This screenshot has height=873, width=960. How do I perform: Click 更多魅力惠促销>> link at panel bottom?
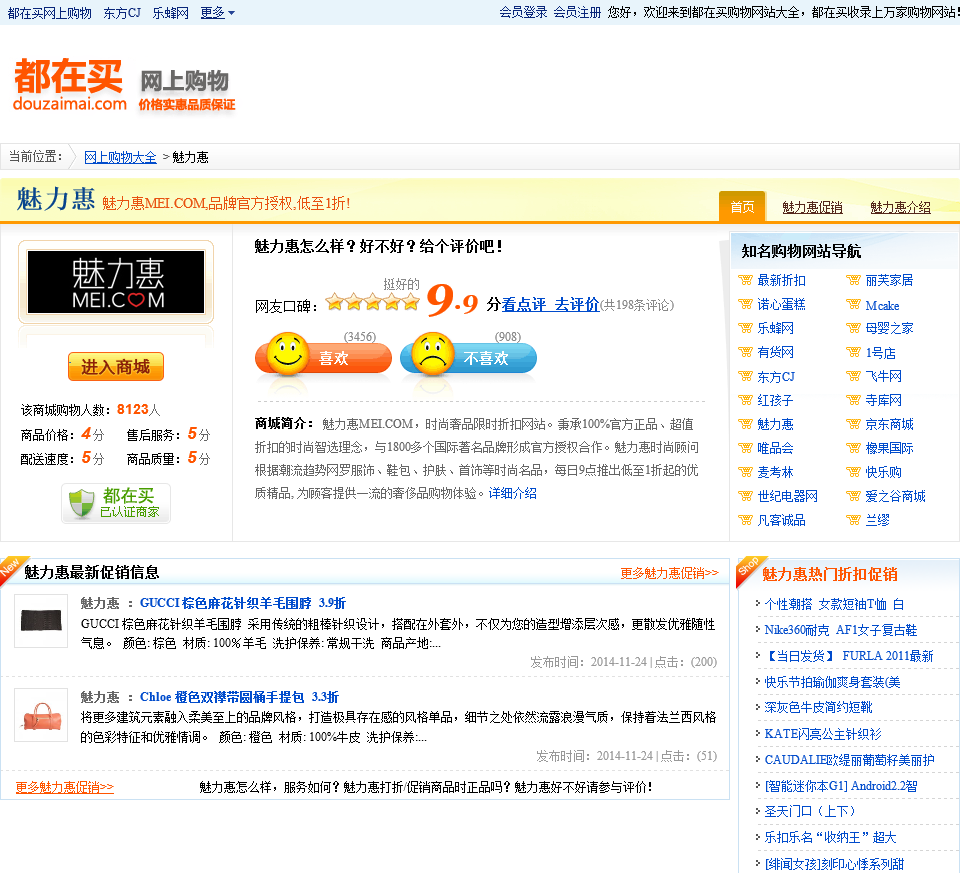[x=64, y=787]
